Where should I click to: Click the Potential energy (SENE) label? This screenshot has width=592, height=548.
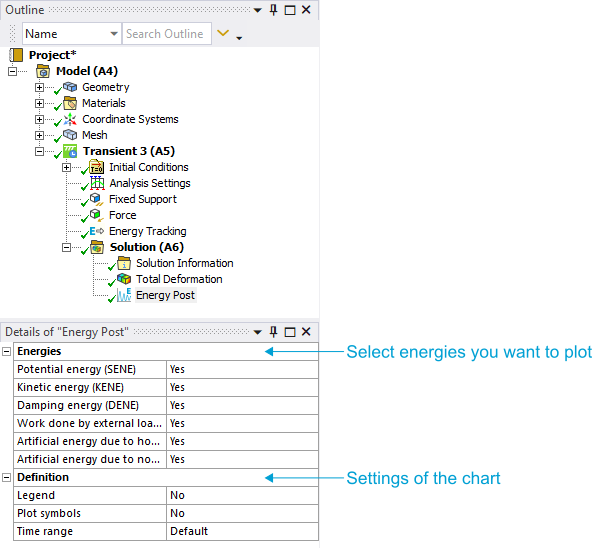pyautogui.click(x=76, y=369)
